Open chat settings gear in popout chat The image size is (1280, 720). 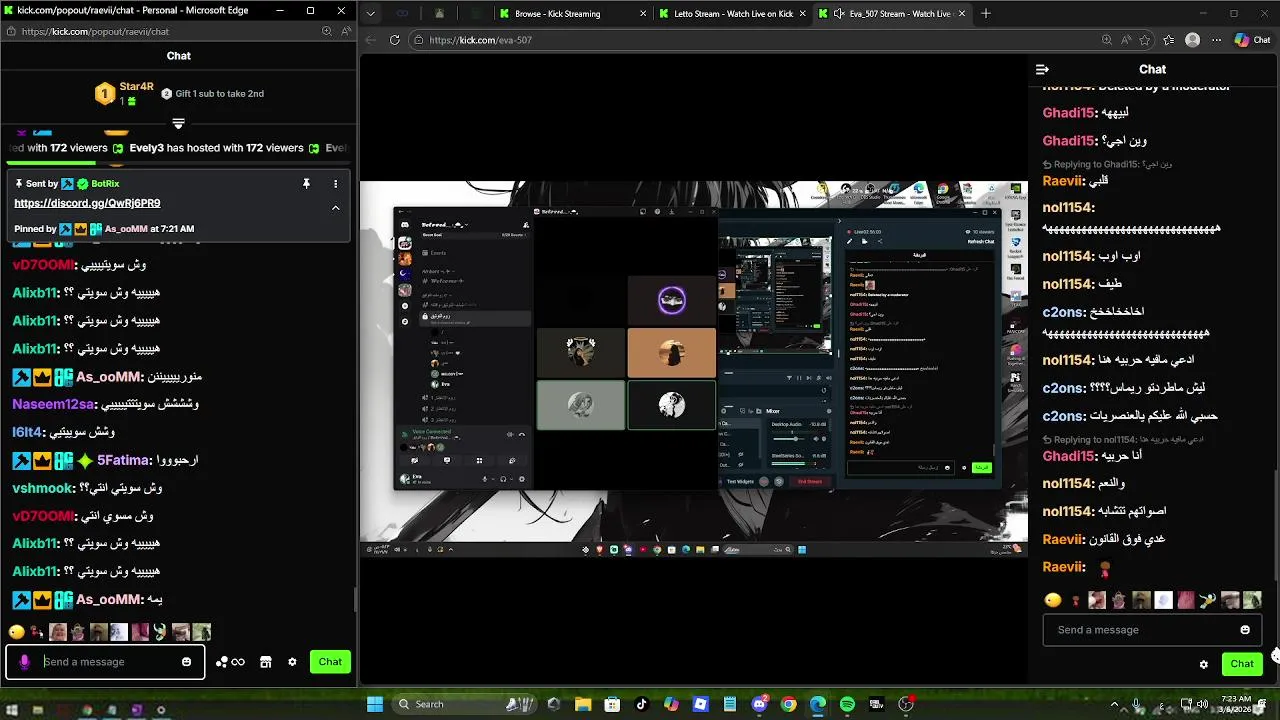coord(292,662)
